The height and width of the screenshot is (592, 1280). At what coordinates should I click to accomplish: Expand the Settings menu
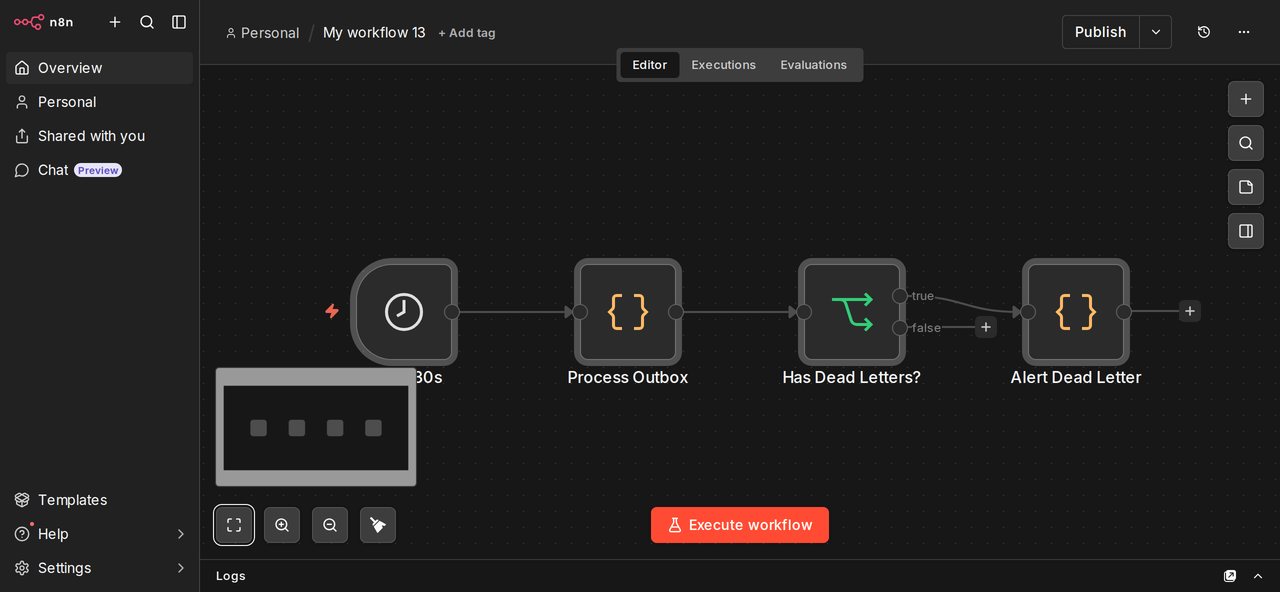pos(99,568)
